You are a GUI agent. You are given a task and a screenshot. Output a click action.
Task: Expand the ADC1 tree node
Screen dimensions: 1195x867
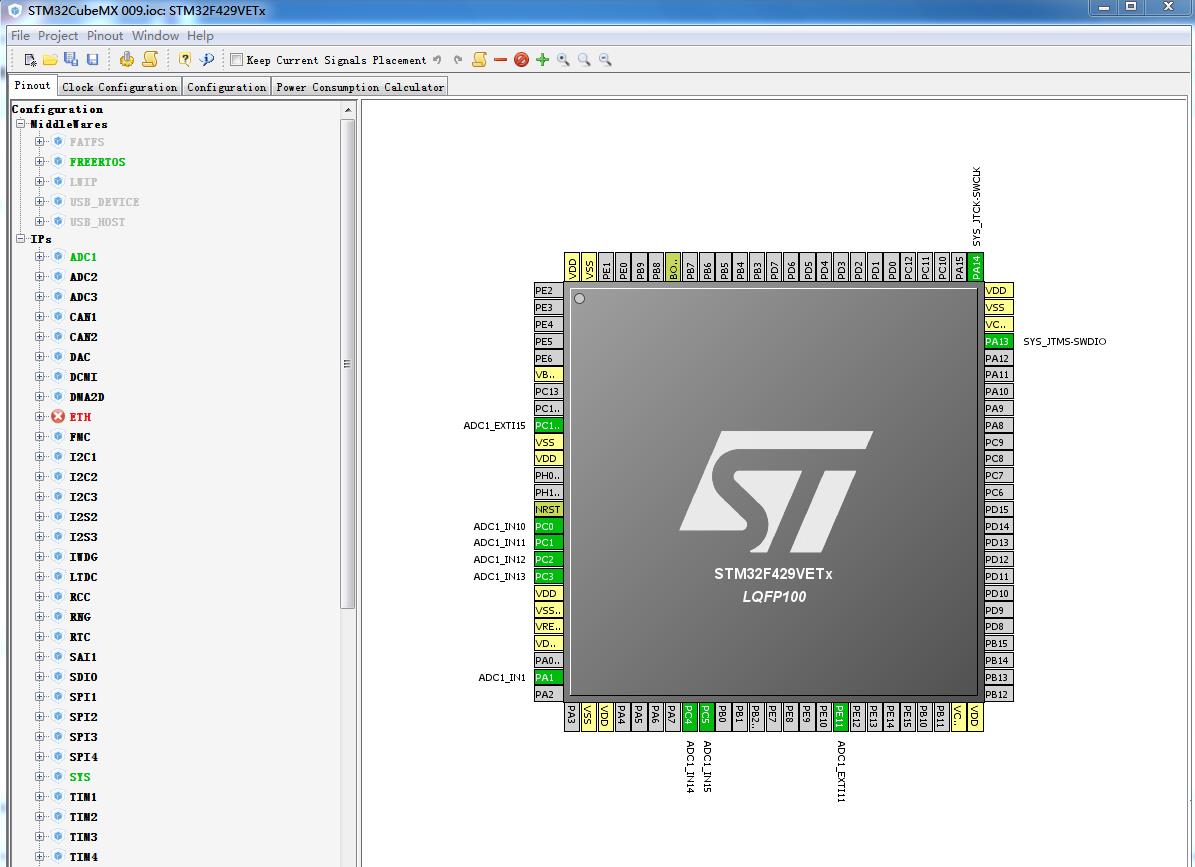[40, 257]
